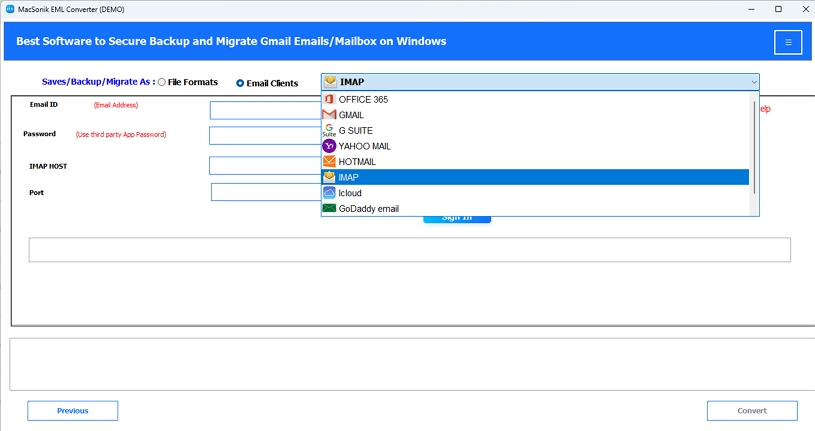Viewport: 815px width, 431px height.
Task: Click the wide status text box
Action: (x=410, y=250)
